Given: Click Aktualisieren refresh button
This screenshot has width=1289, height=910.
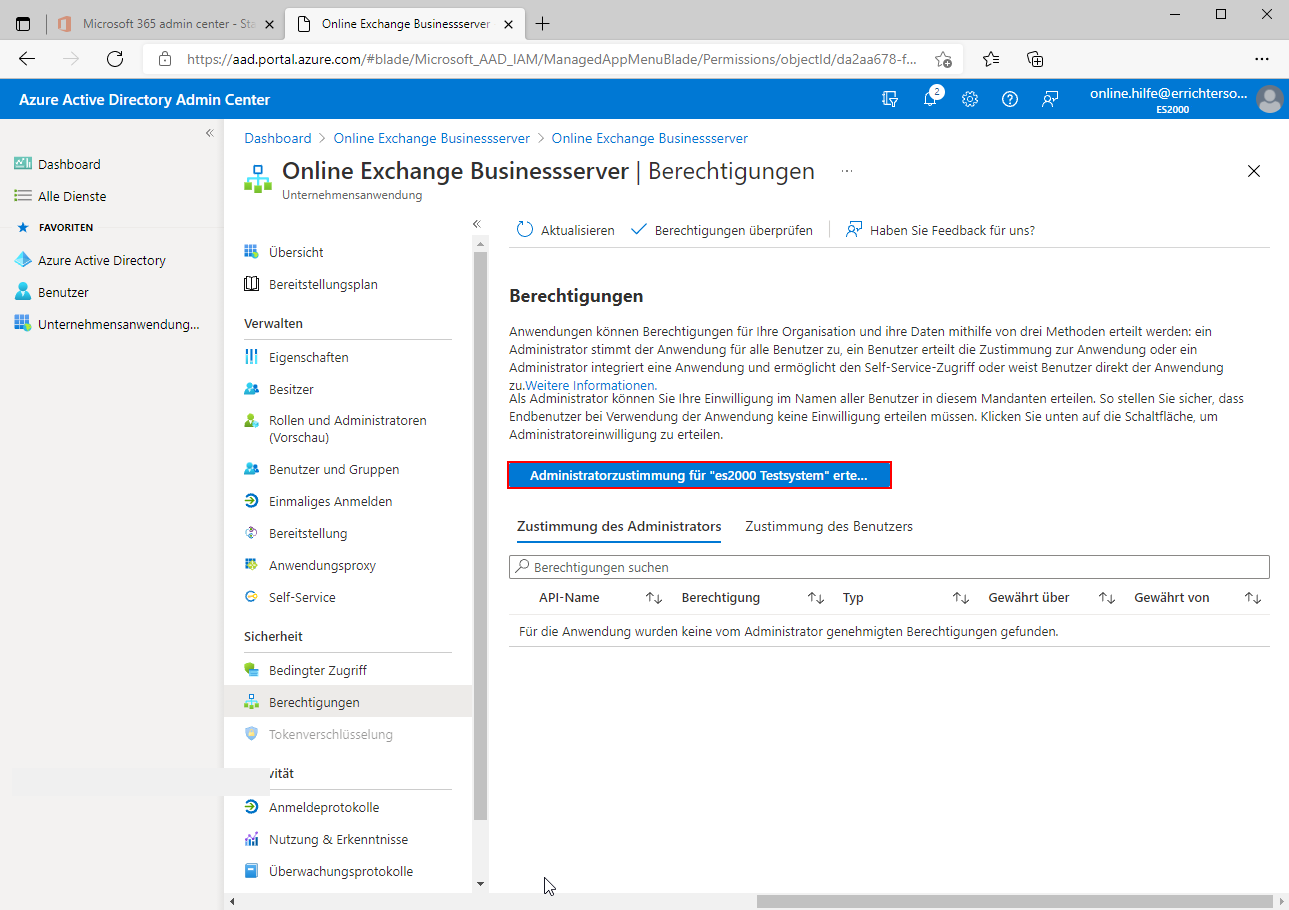Looking at the screenshot, I should [x=565, y=230].
